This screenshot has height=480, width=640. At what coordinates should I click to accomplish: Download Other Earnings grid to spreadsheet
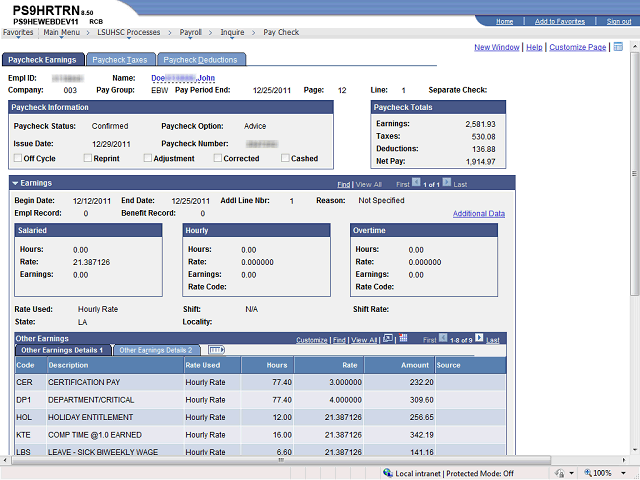[403, 338]
